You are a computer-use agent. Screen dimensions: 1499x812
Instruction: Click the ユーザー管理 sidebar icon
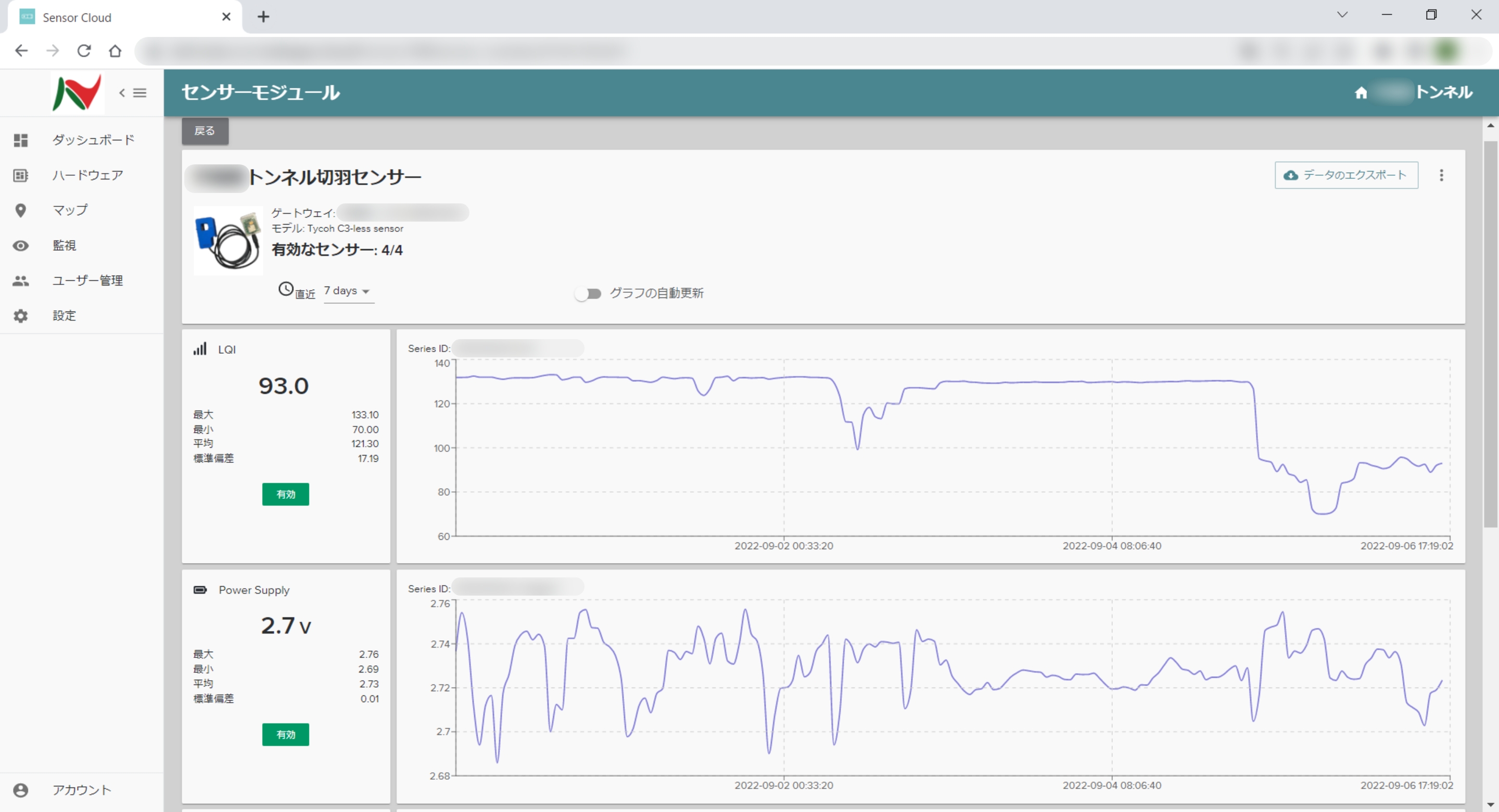tap(21, 280)
